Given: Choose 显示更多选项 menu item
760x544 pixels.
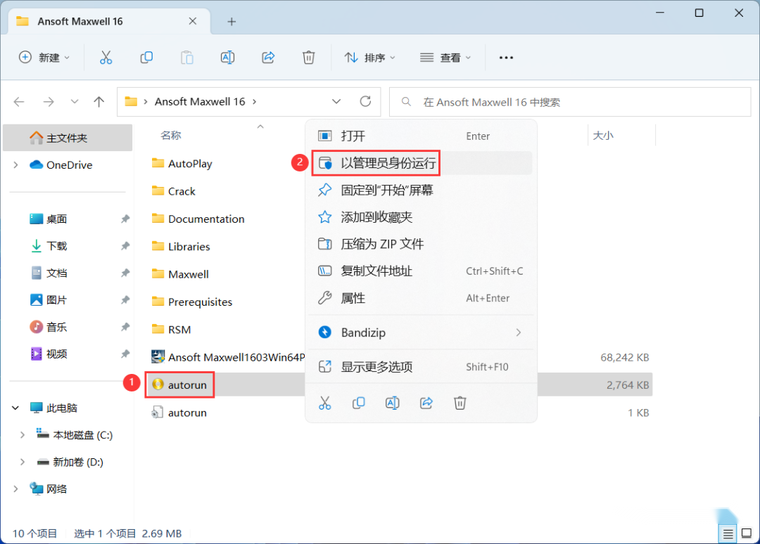Looking at the screenshot, I should click(421, 367).
